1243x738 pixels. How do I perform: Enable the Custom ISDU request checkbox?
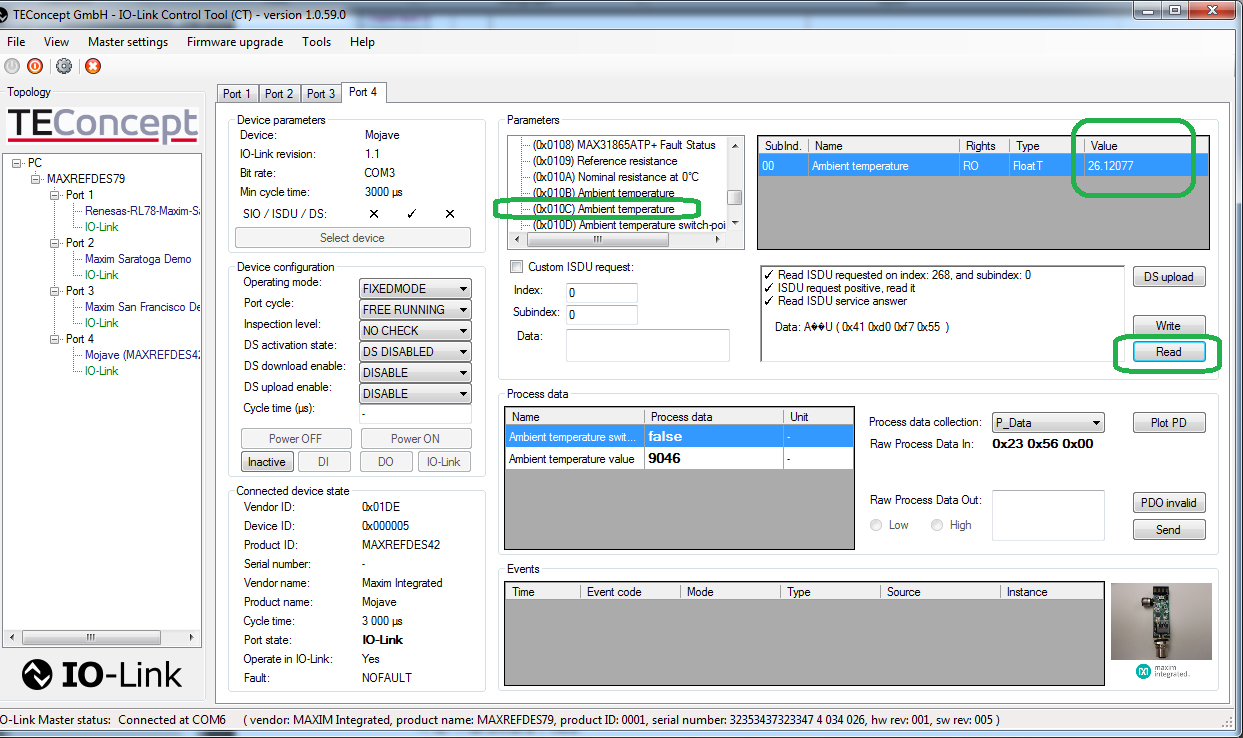coord(517,266)
